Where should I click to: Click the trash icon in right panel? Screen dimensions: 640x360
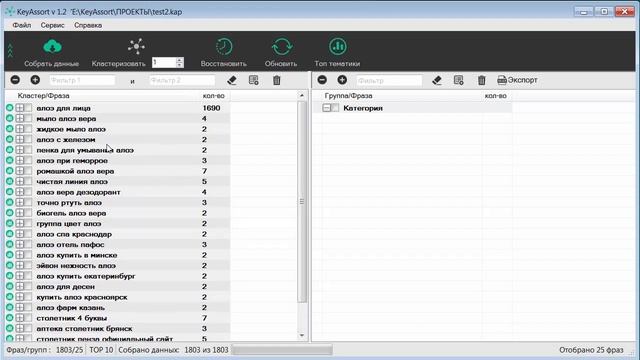(482, 80)
